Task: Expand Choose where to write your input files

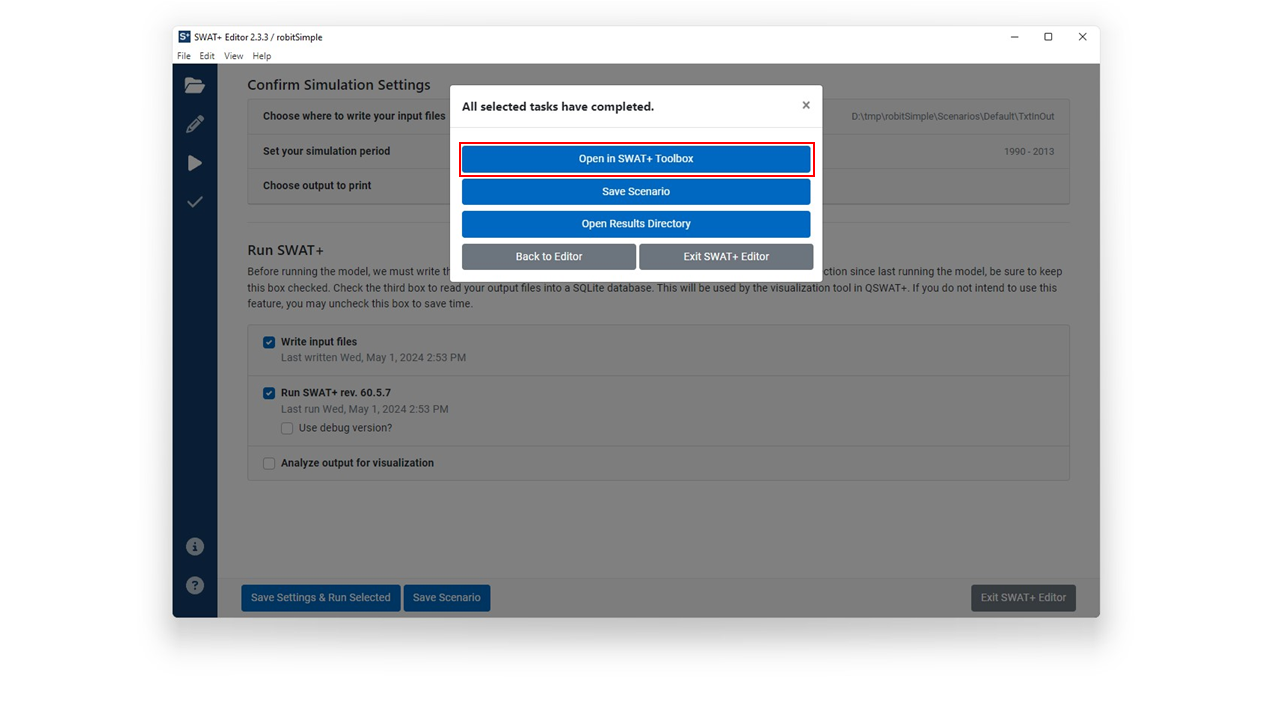Action: click(658, 116)
